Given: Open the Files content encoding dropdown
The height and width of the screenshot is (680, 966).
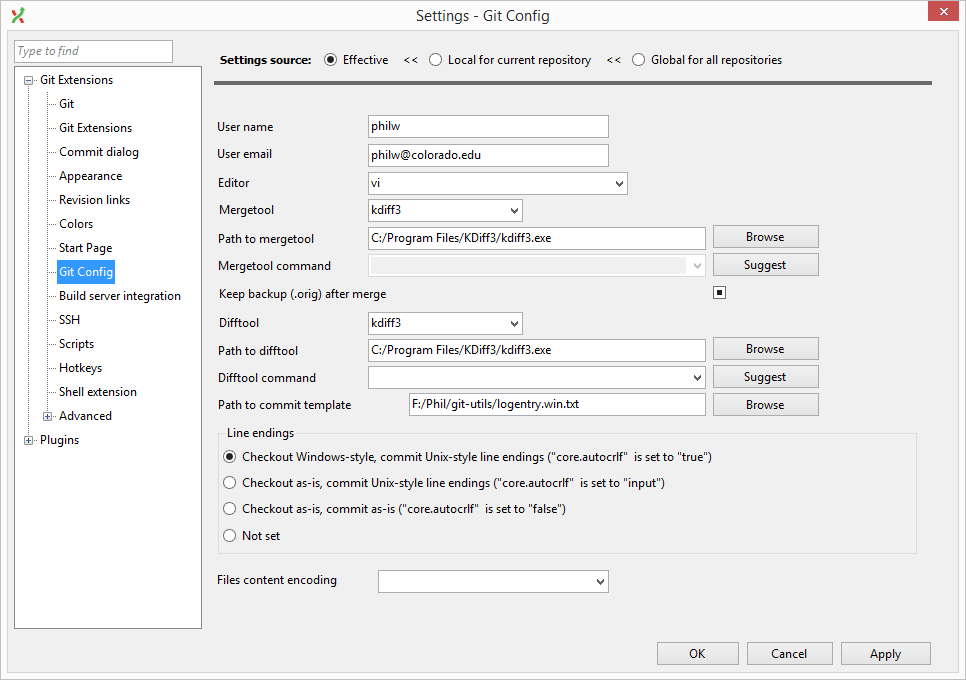Looking at the screenshot, I should 493,581.
